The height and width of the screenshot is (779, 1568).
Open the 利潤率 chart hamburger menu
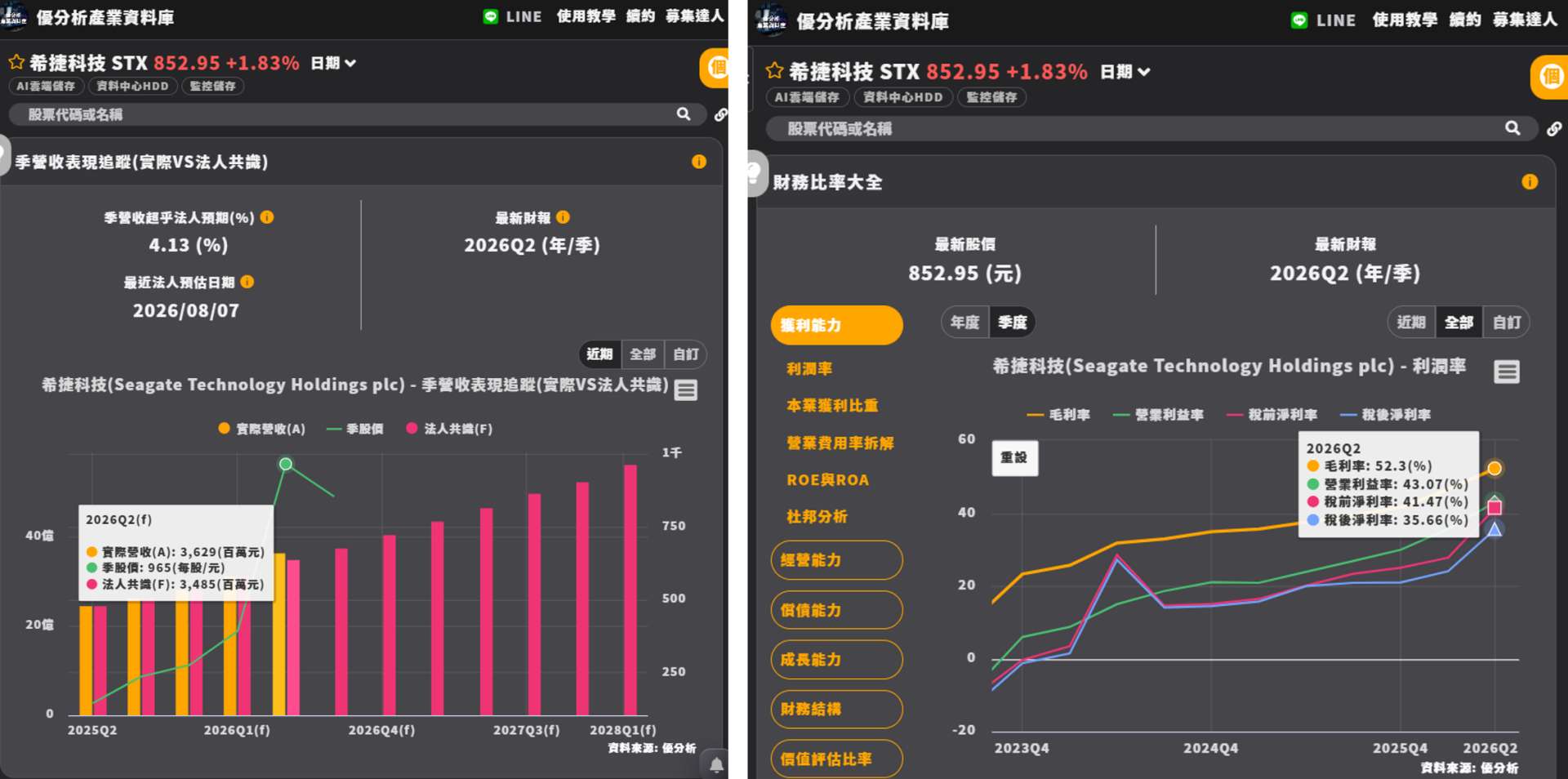tap(1507, 372)
